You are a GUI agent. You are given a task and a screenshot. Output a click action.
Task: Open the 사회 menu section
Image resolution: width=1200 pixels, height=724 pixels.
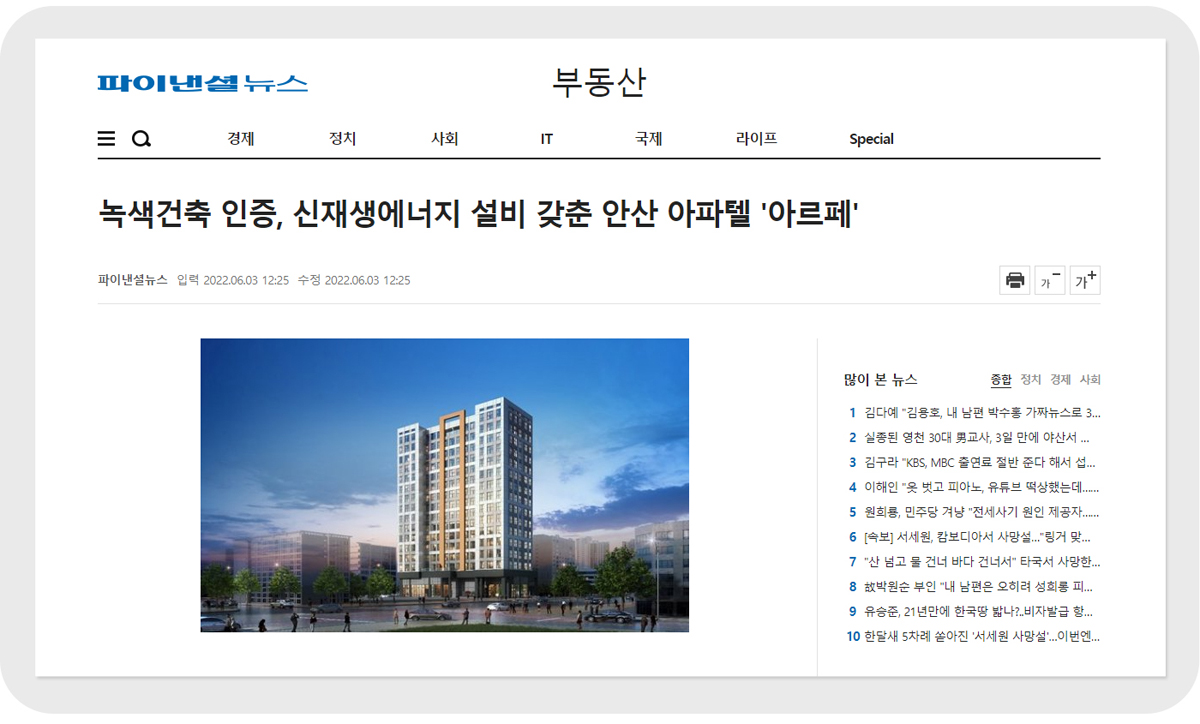445,139
